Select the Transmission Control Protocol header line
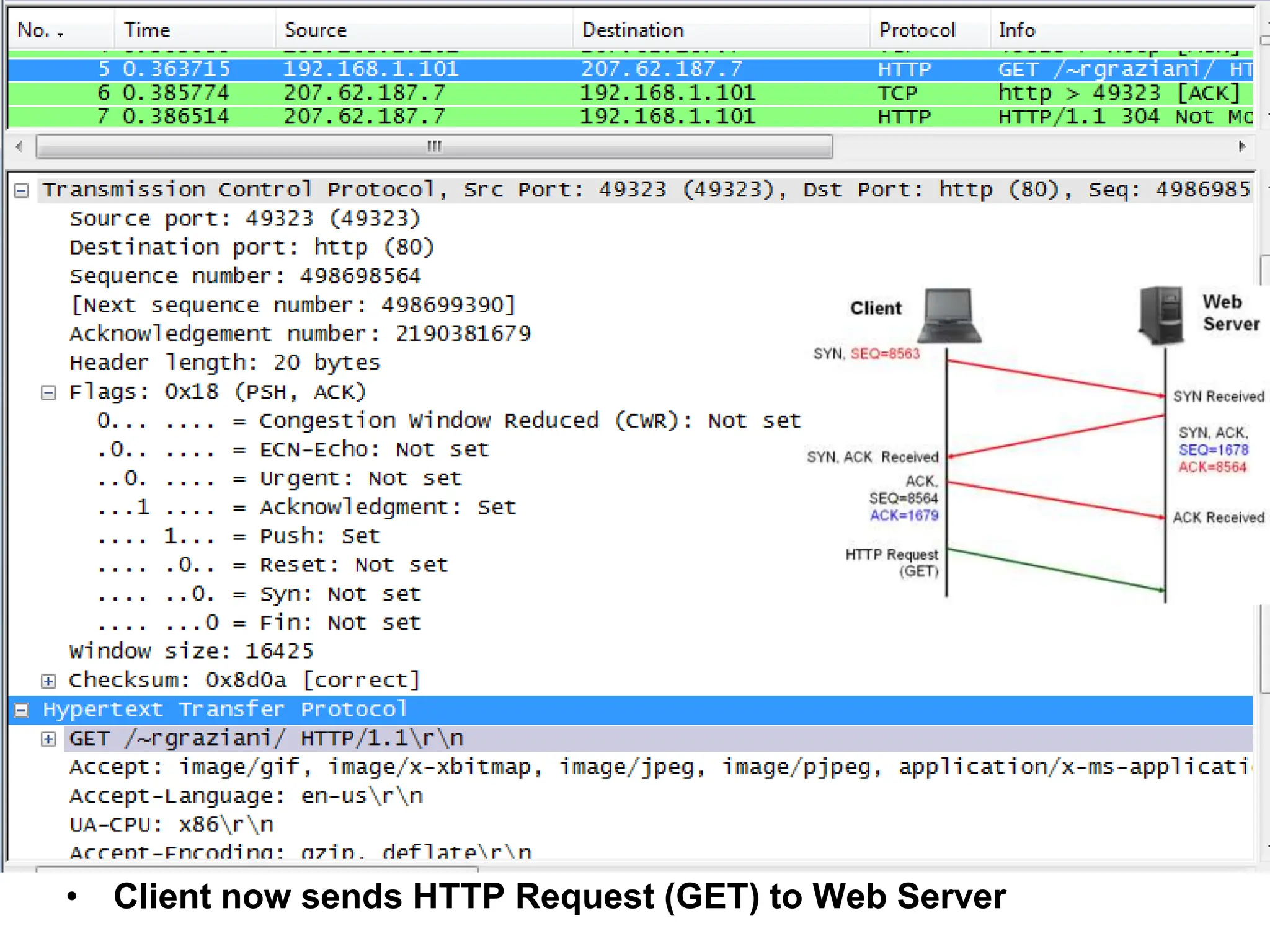 click(647, 190)
